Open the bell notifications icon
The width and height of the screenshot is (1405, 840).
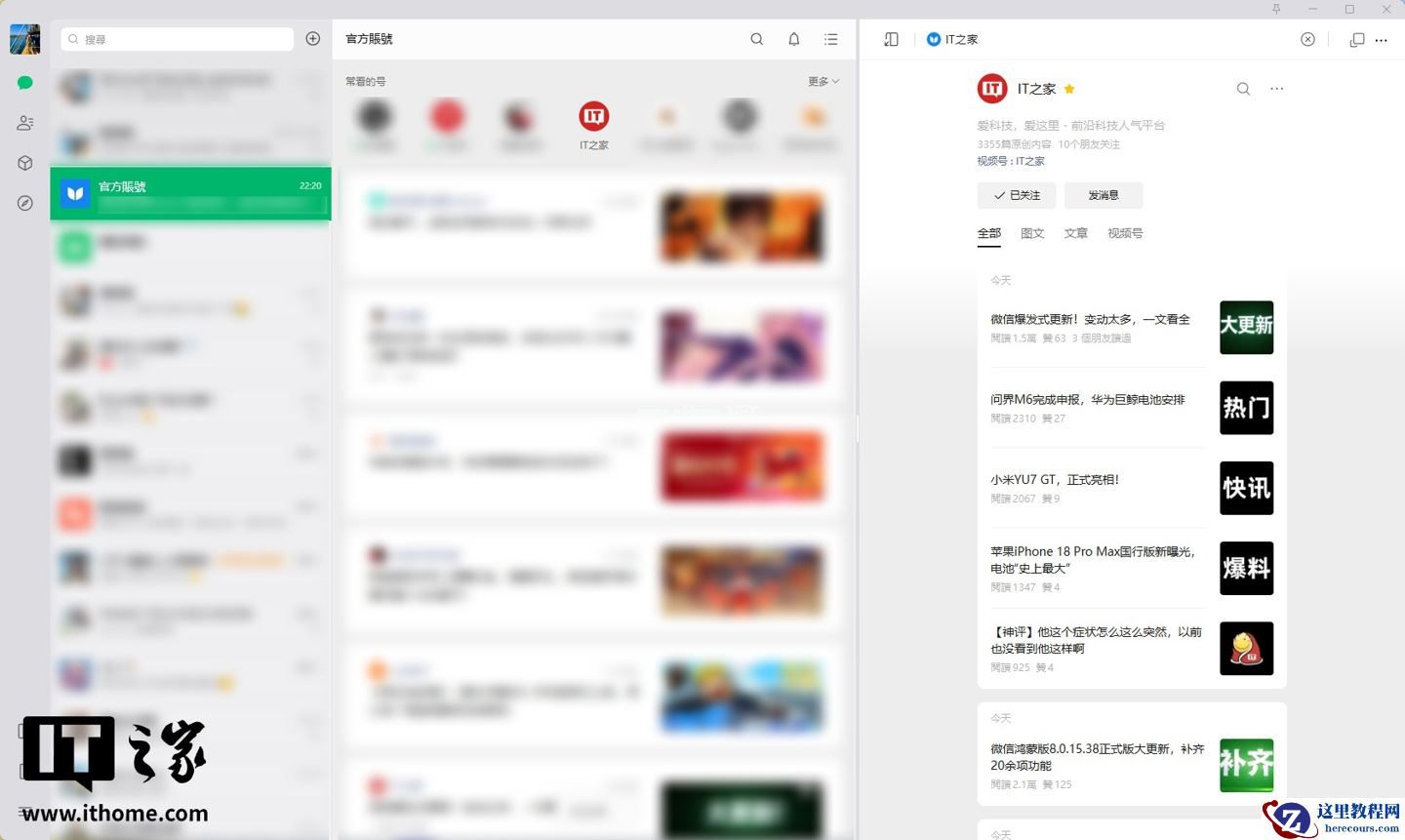coord(794,39)
